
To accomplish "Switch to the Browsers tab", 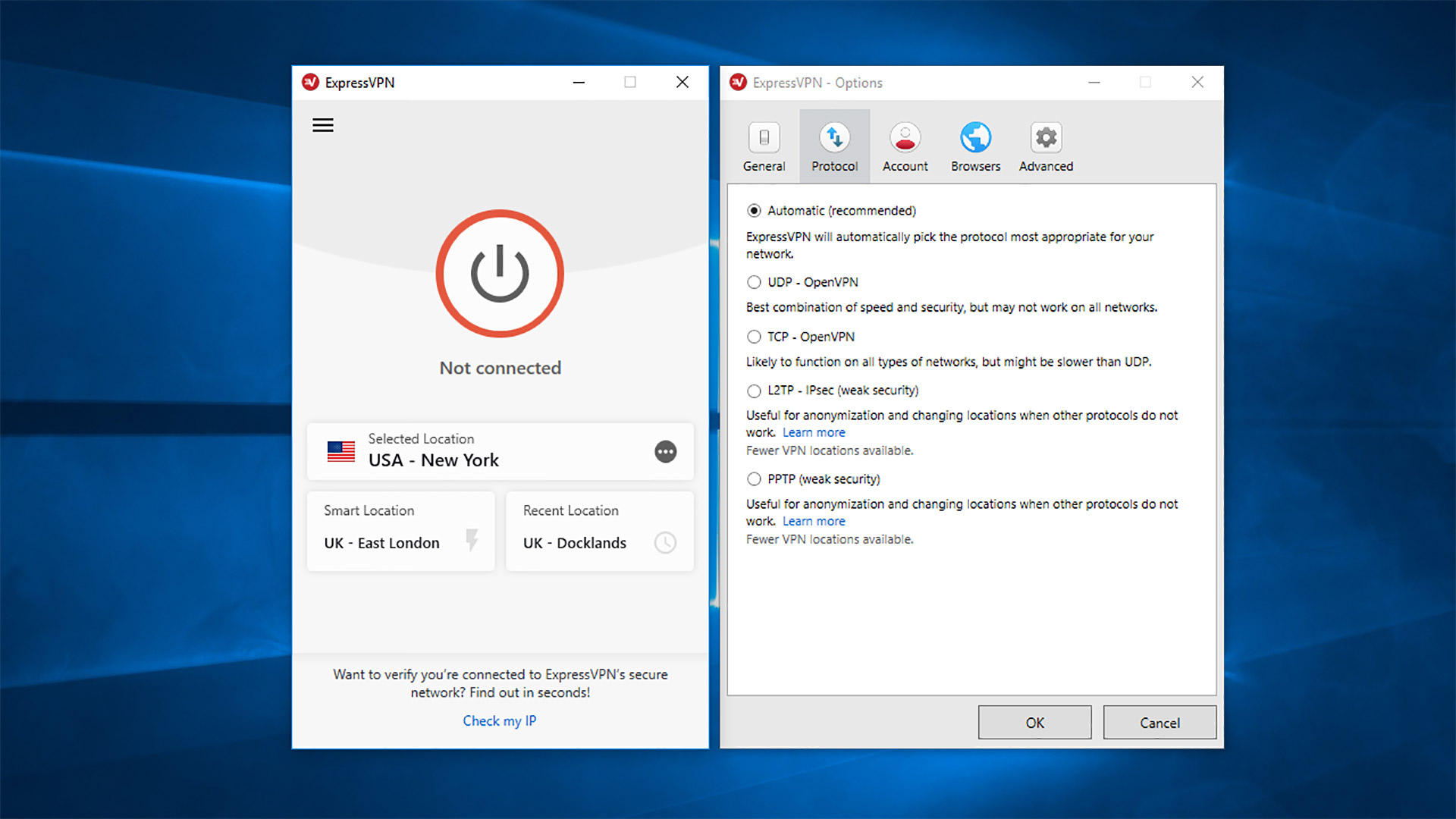I will click(x=976, y=147).
